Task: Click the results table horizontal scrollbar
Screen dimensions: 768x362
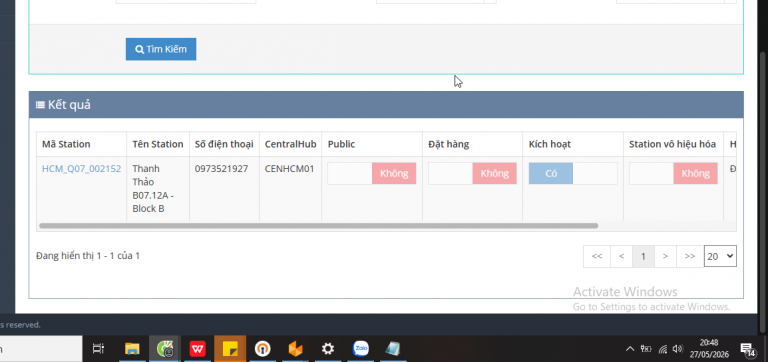Action: [318, 226]
